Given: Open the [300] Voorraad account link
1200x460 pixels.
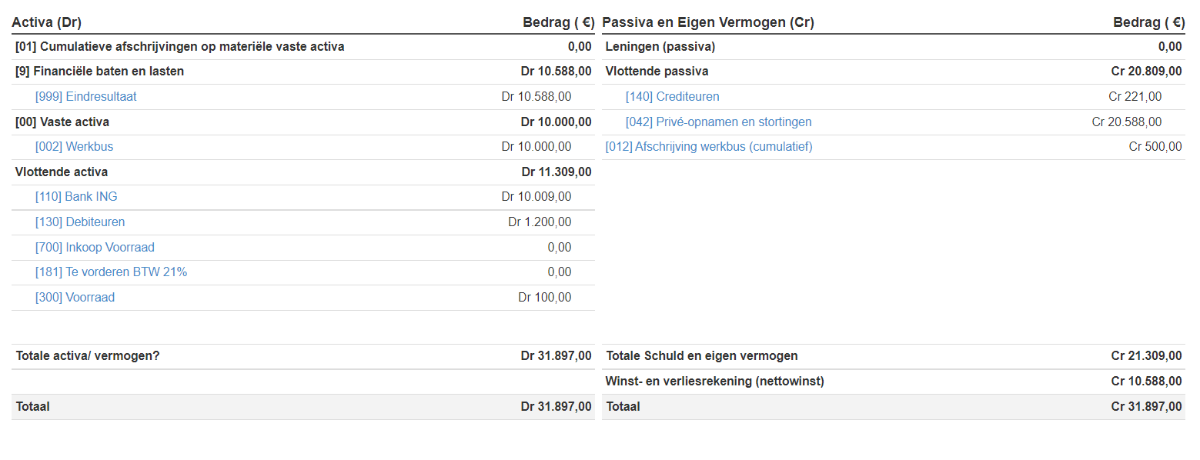Looking at the screenshot, I should click(x=75, y=297).
